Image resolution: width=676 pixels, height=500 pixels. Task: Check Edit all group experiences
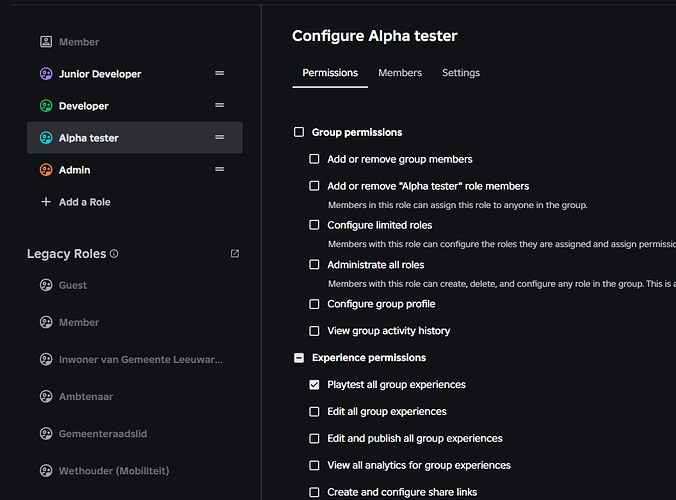pos(314,412)
